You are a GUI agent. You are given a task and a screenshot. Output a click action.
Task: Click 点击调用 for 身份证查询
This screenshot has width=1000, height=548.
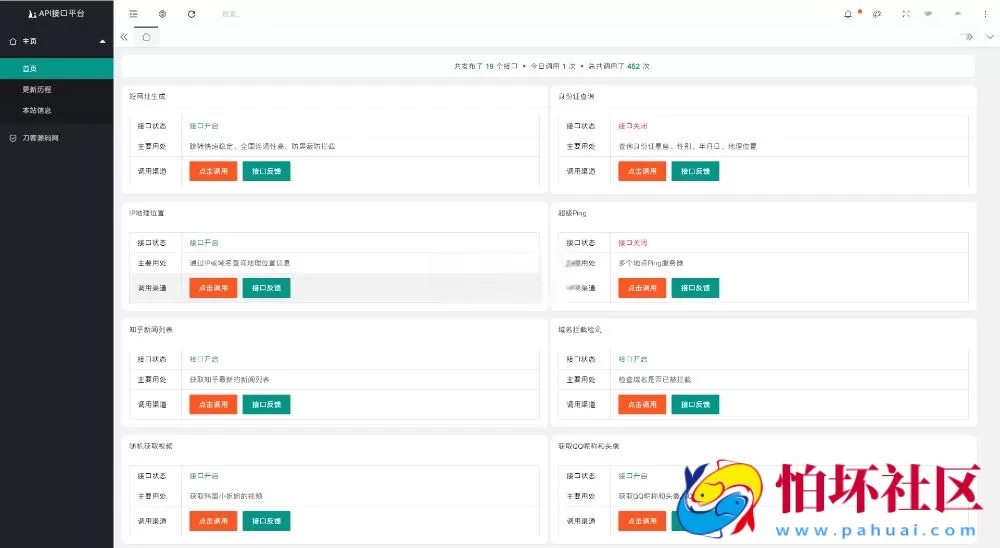tap(642, 171)
